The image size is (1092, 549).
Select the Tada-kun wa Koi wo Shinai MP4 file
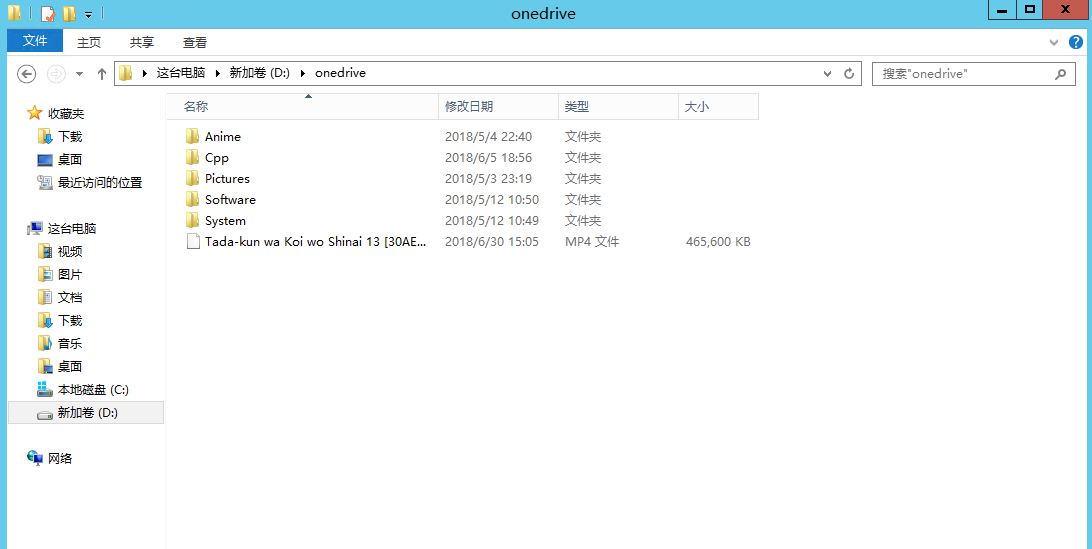click(x=315, y=242)
